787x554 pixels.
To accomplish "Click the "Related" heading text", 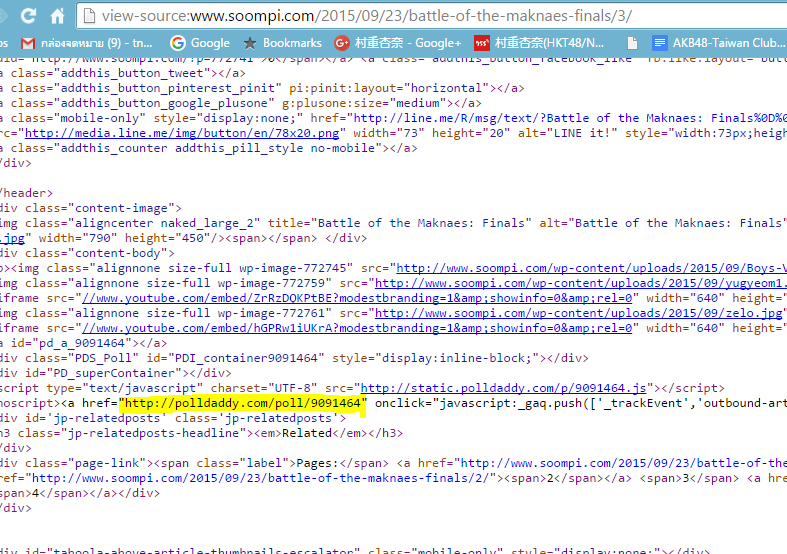I will click(307, 433).
